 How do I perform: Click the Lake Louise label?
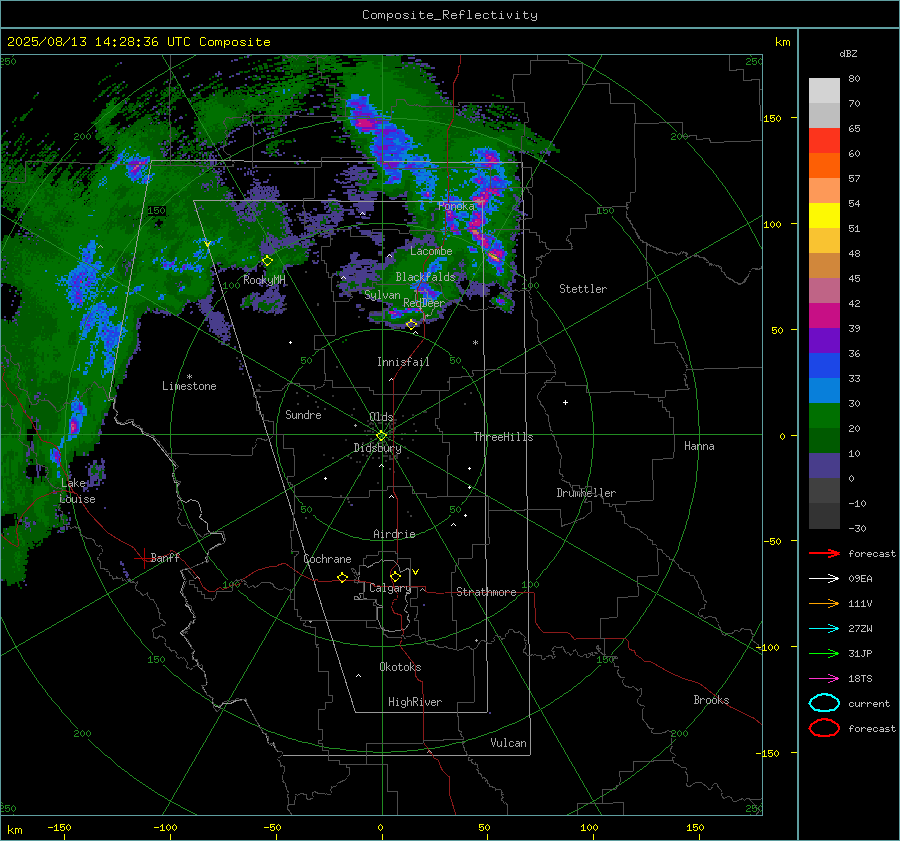coord(77,491)
